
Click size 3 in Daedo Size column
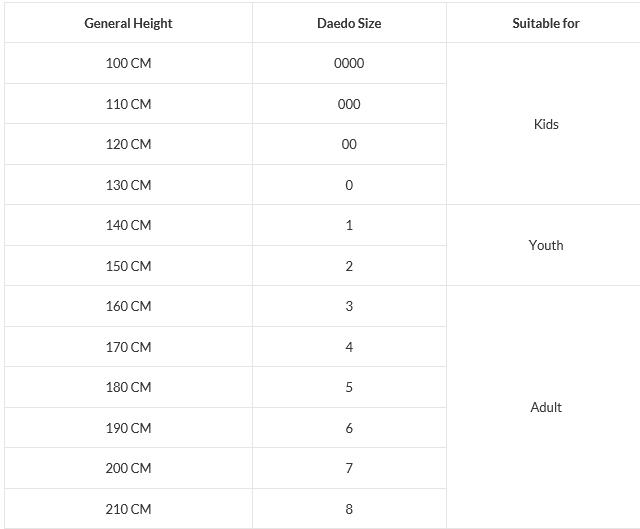click(x=349, y=306)
